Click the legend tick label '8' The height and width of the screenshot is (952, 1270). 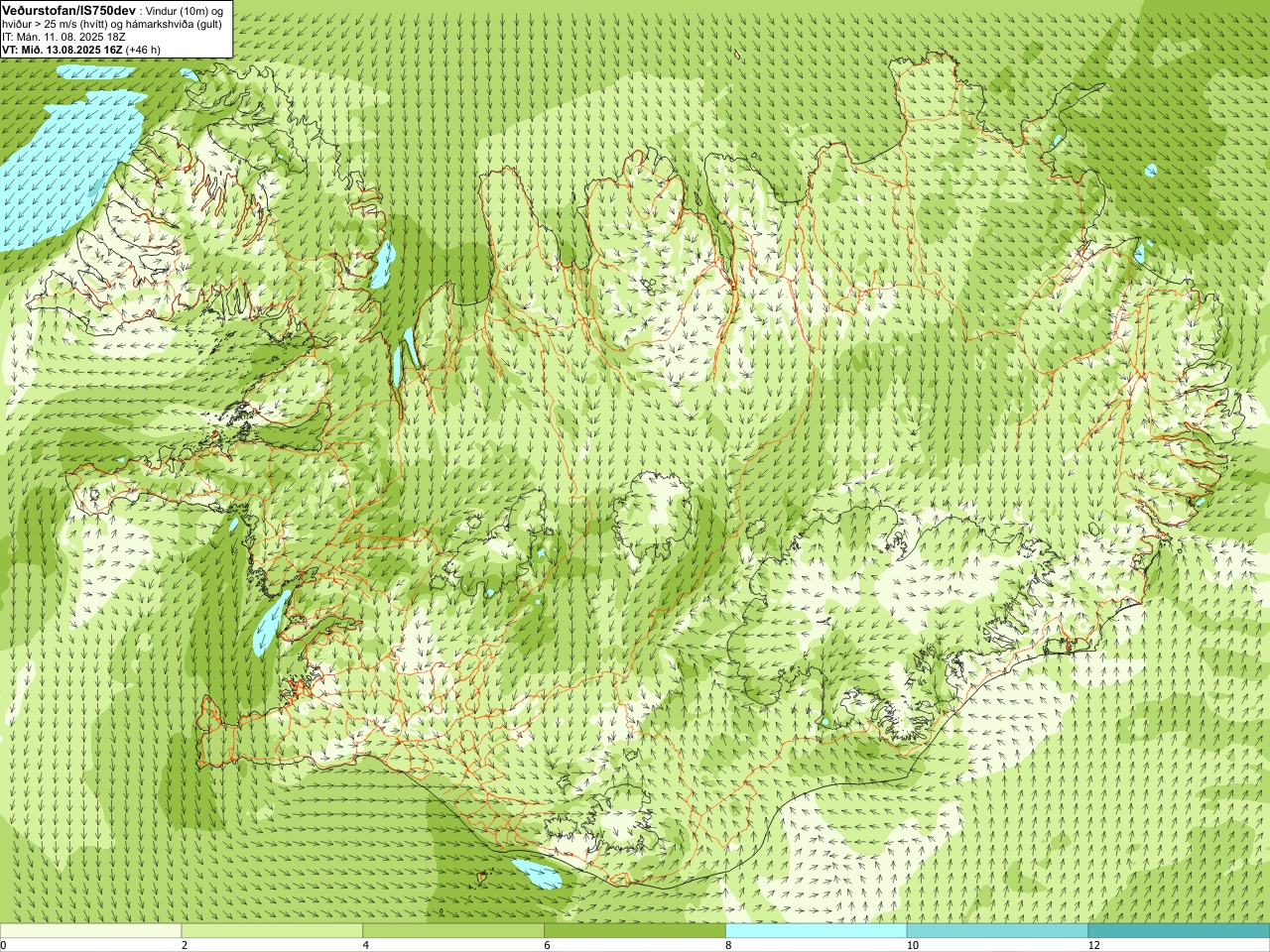[x=729, y=946]
